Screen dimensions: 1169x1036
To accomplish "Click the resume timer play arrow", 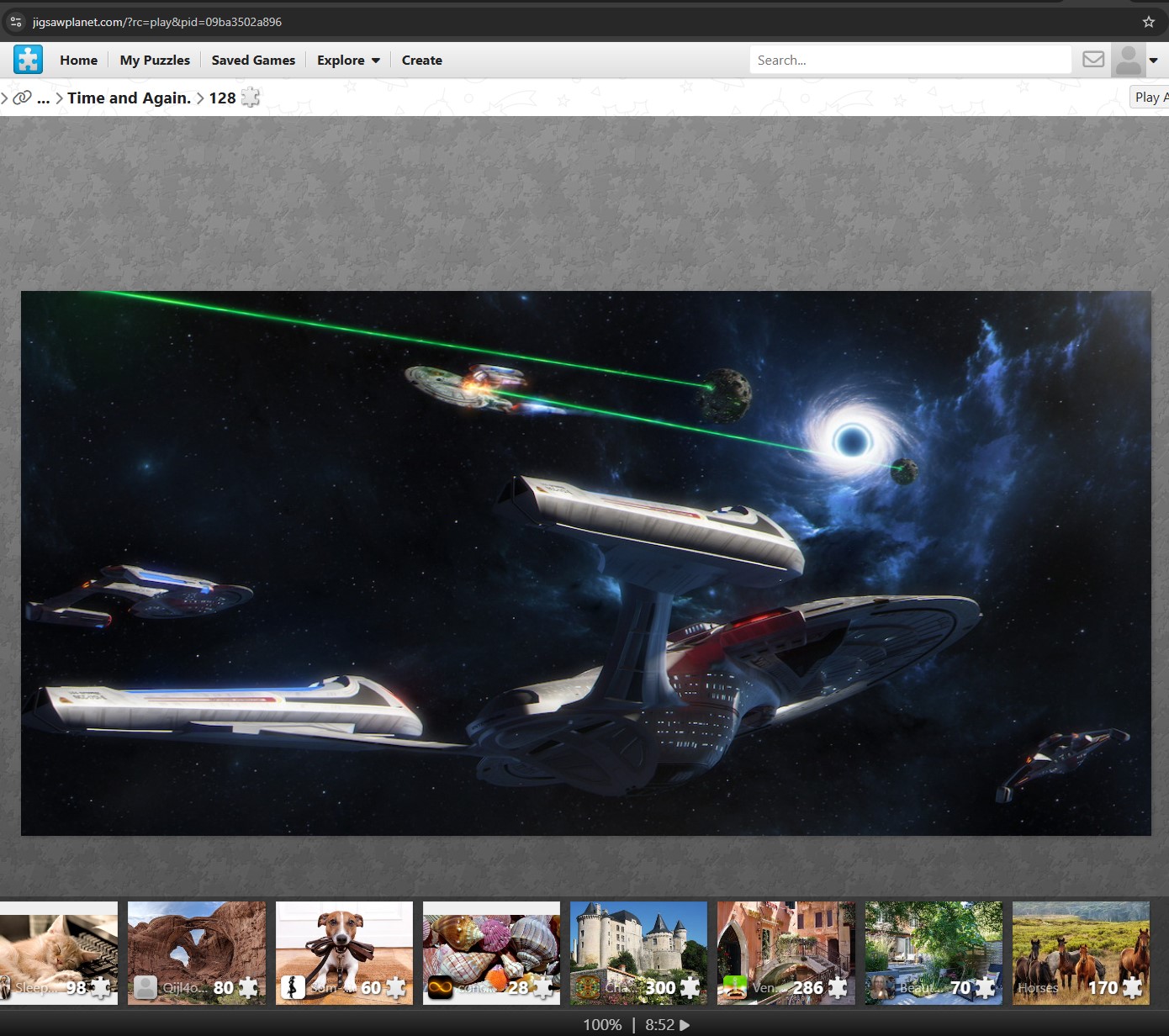I will [x=685, y=1025].
